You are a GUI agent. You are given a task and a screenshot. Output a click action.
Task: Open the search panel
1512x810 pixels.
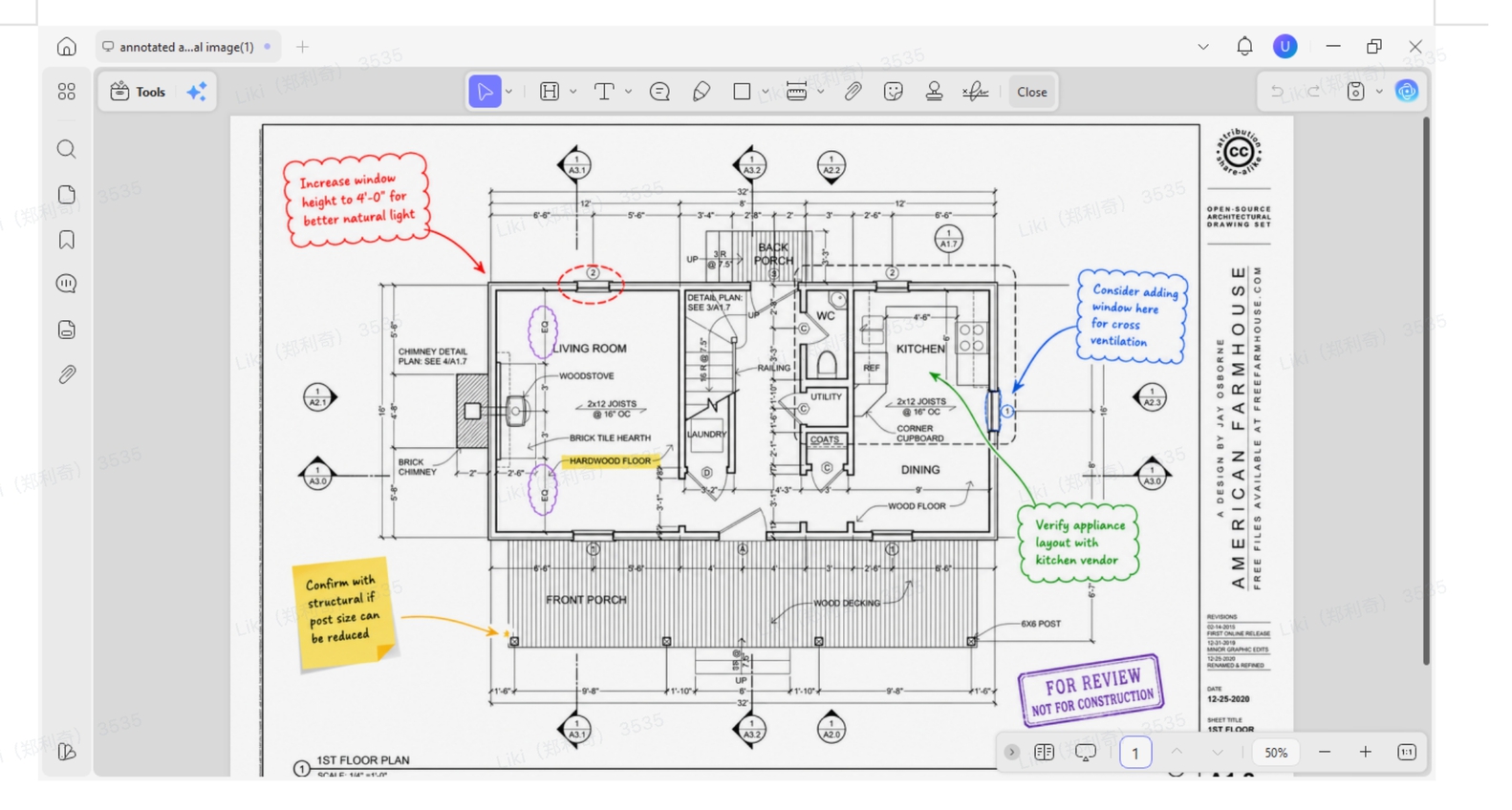[x=66, y=149]
